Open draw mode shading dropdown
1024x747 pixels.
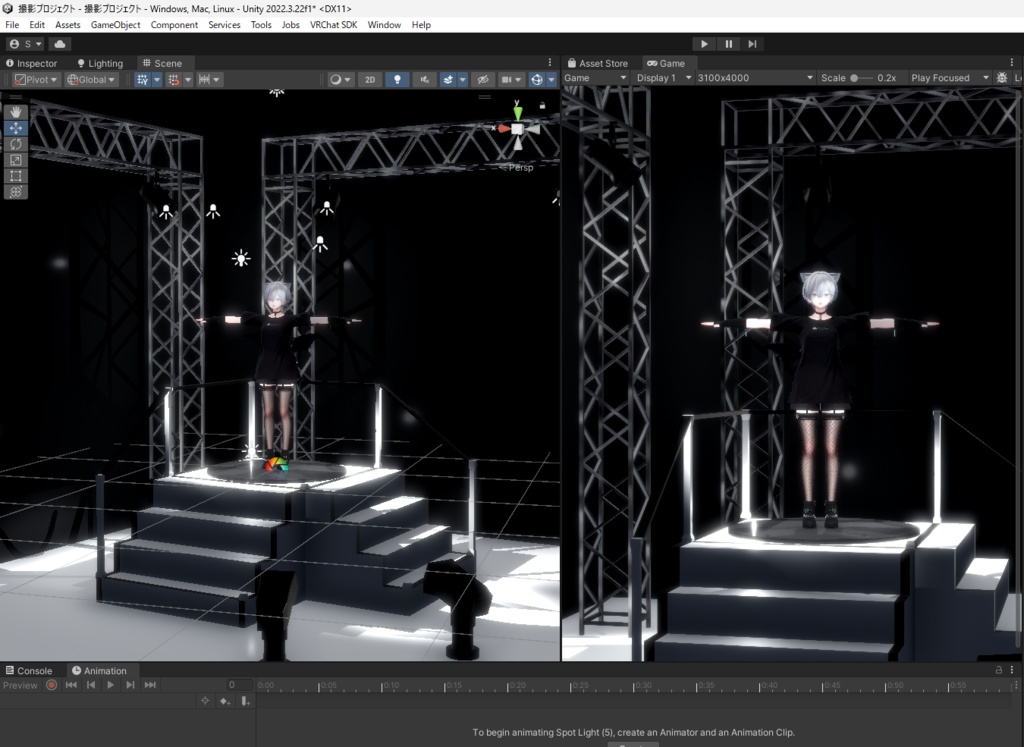(340, 80)
